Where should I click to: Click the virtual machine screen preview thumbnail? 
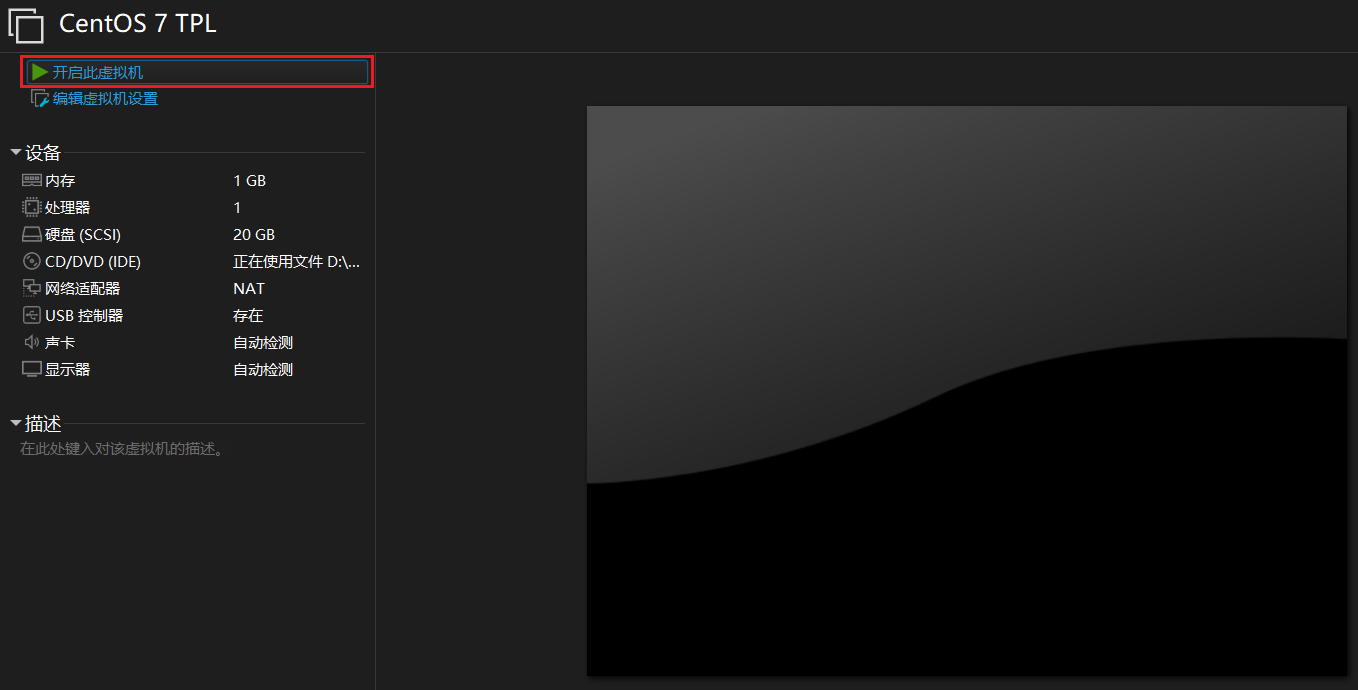967,391
